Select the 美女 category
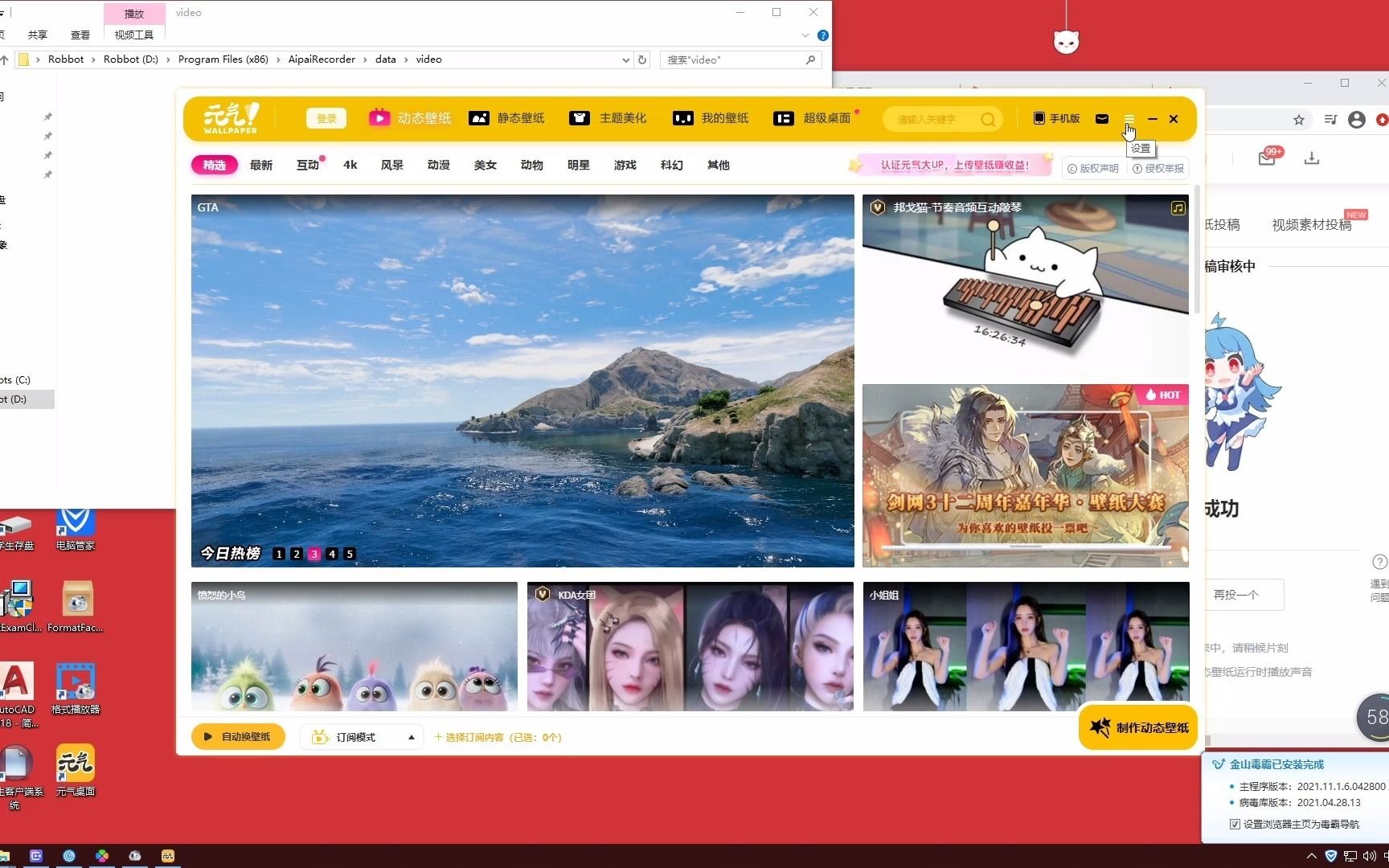 (x=486, y=165)
